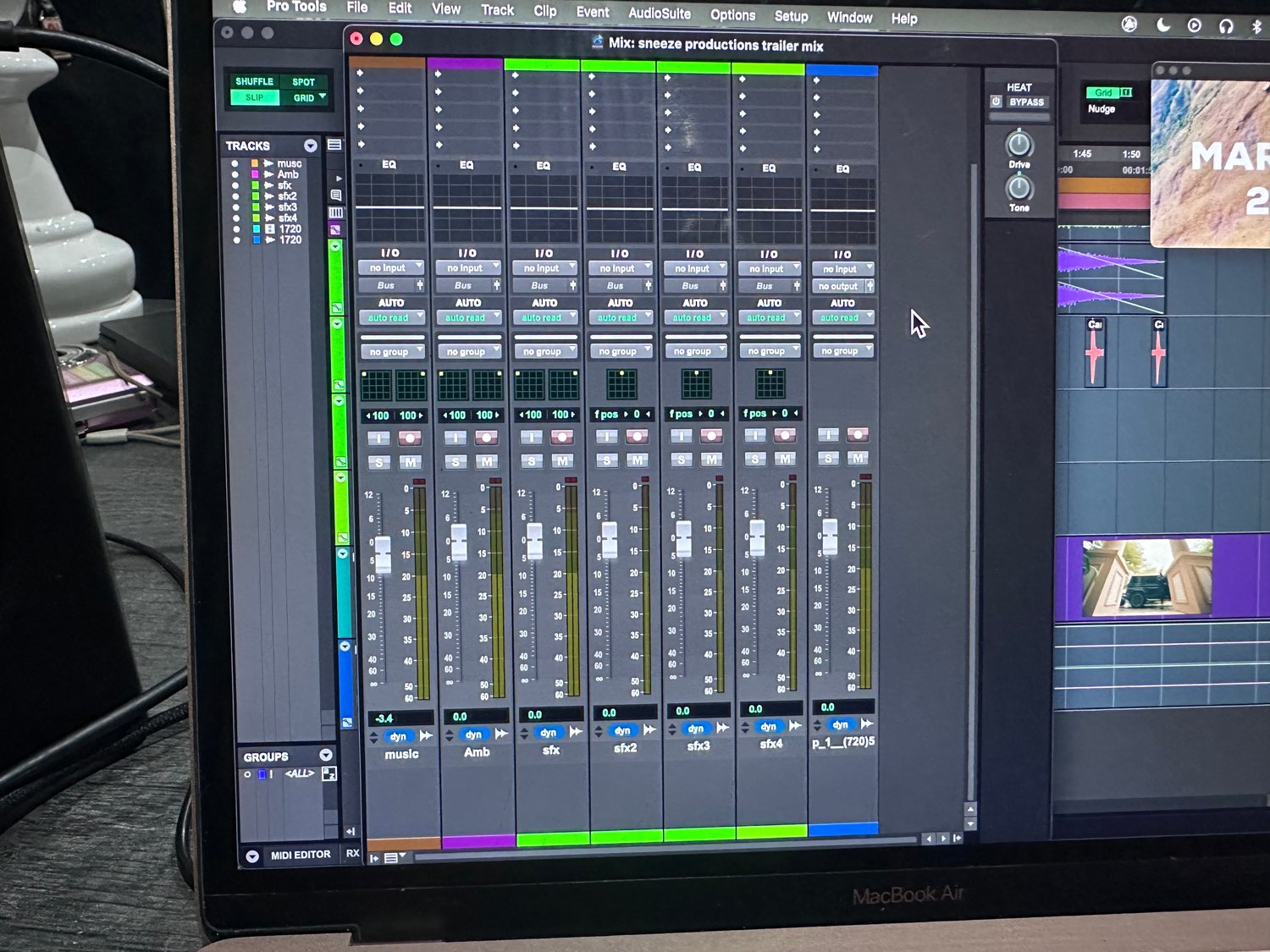Select SLIP edit mode
The height and width of the screenshot is (952, 1270).
coord(254,97)
